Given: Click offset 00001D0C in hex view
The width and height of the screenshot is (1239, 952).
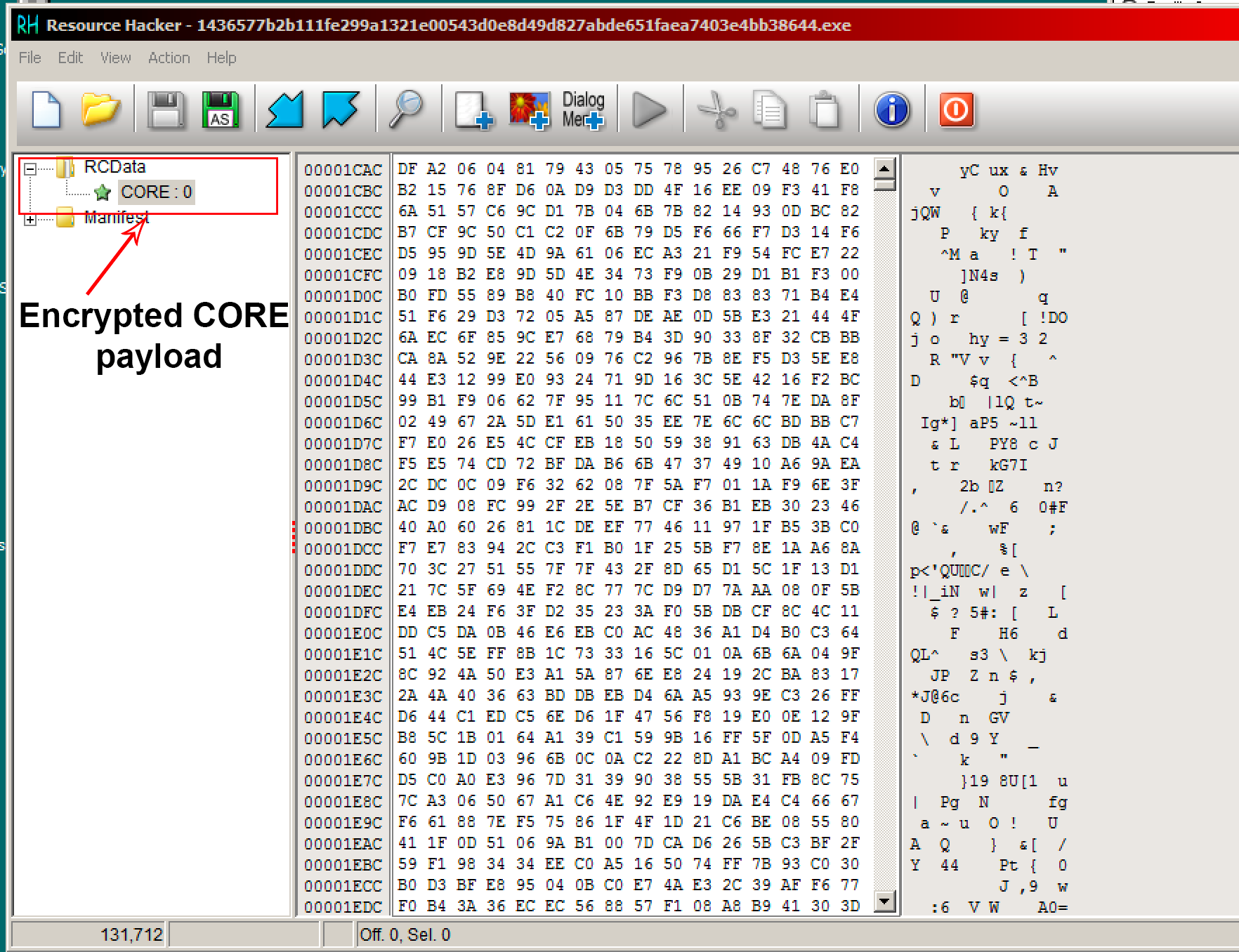Looking at the screenshot, I should coord(343,296).
